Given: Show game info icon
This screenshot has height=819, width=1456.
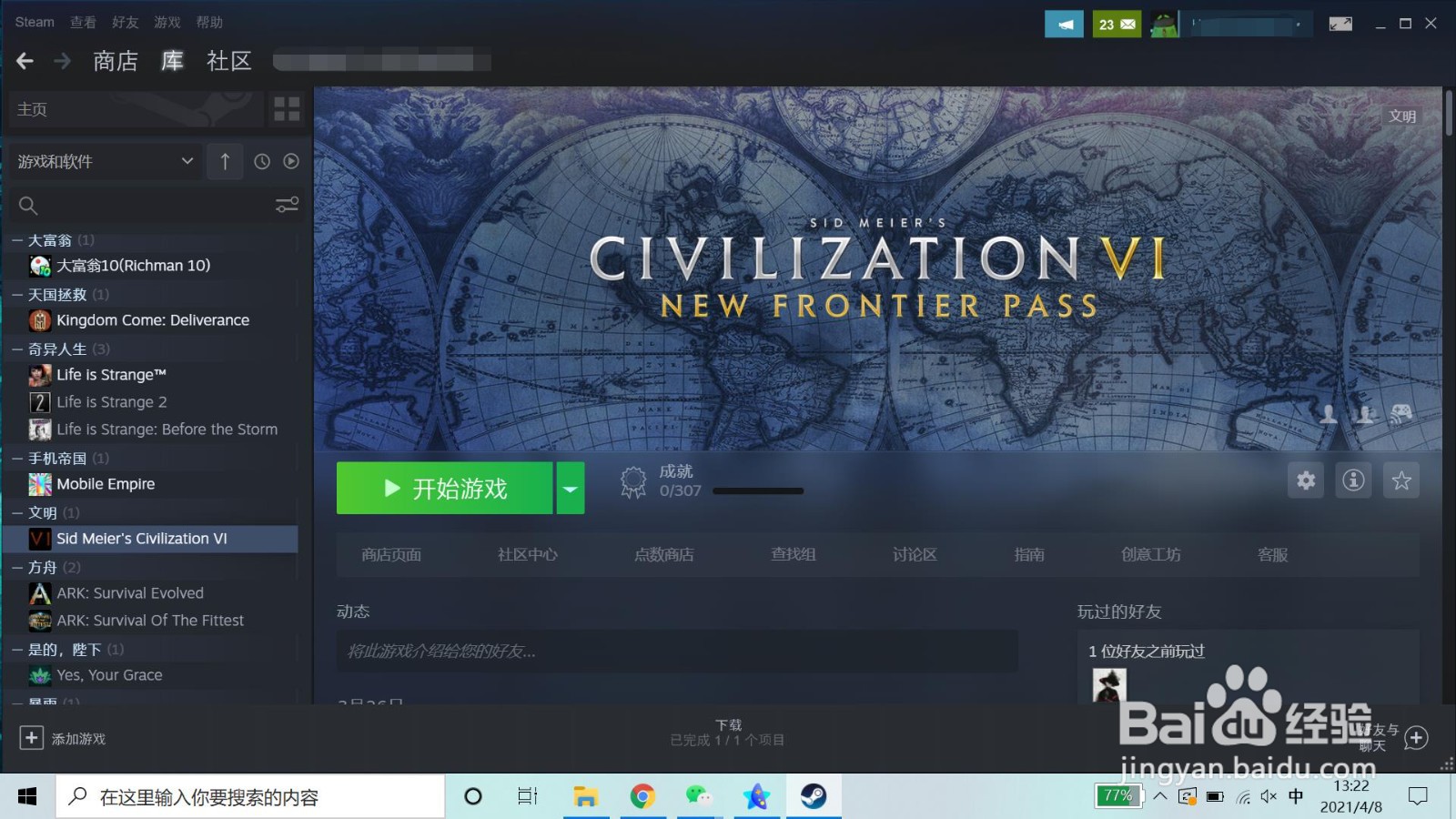Looking at the screenshot, I should point(1353,480).
